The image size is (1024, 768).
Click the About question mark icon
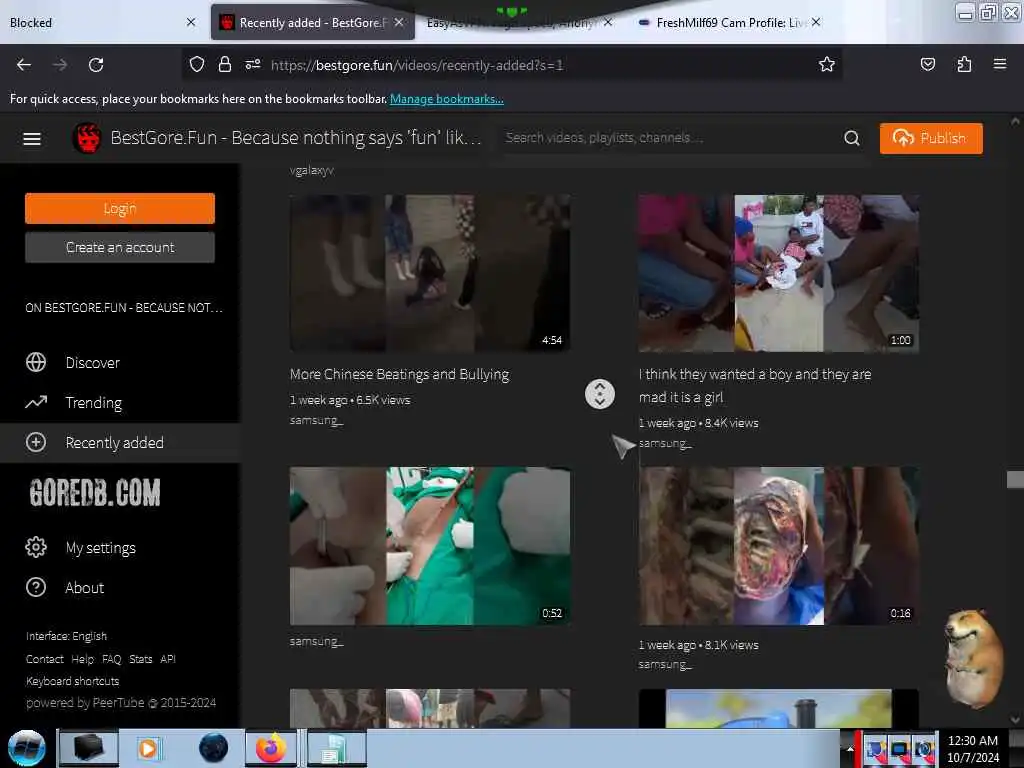(36, 587)
